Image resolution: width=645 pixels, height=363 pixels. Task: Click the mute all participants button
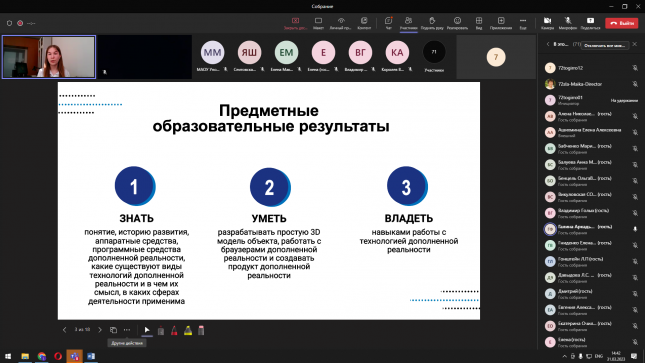click(x=605, y=45)
